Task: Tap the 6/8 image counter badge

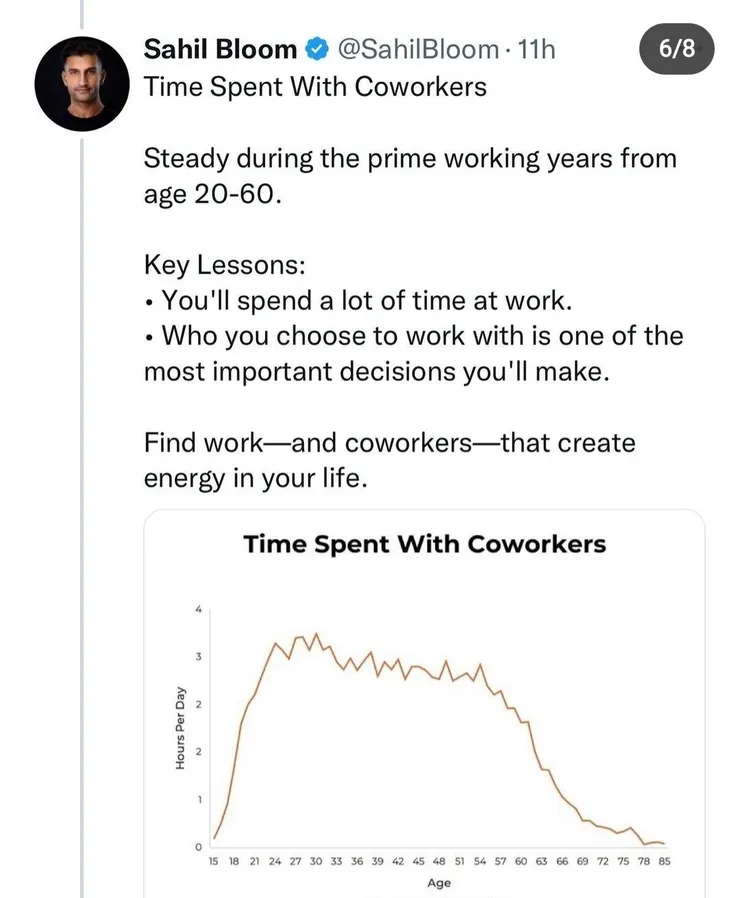Action: pos(677,50)
